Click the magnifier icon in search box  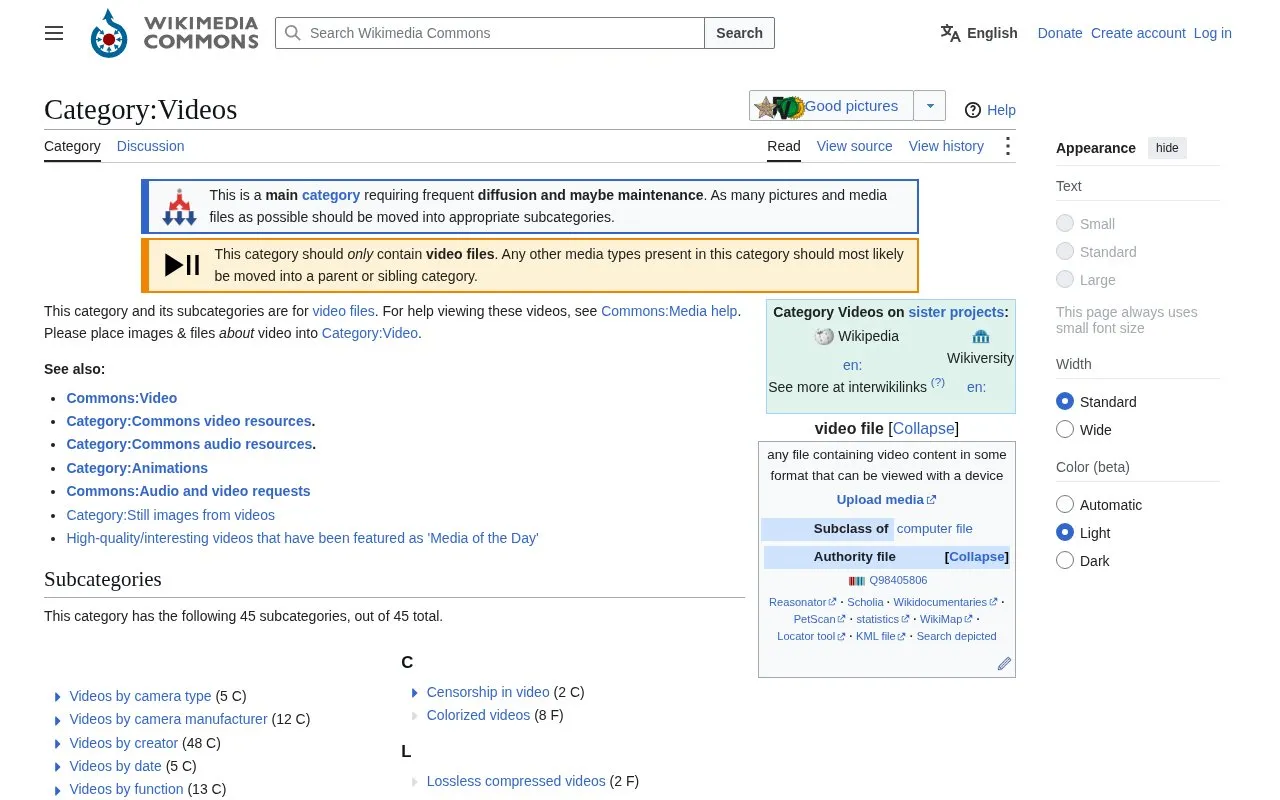[292, 33]
